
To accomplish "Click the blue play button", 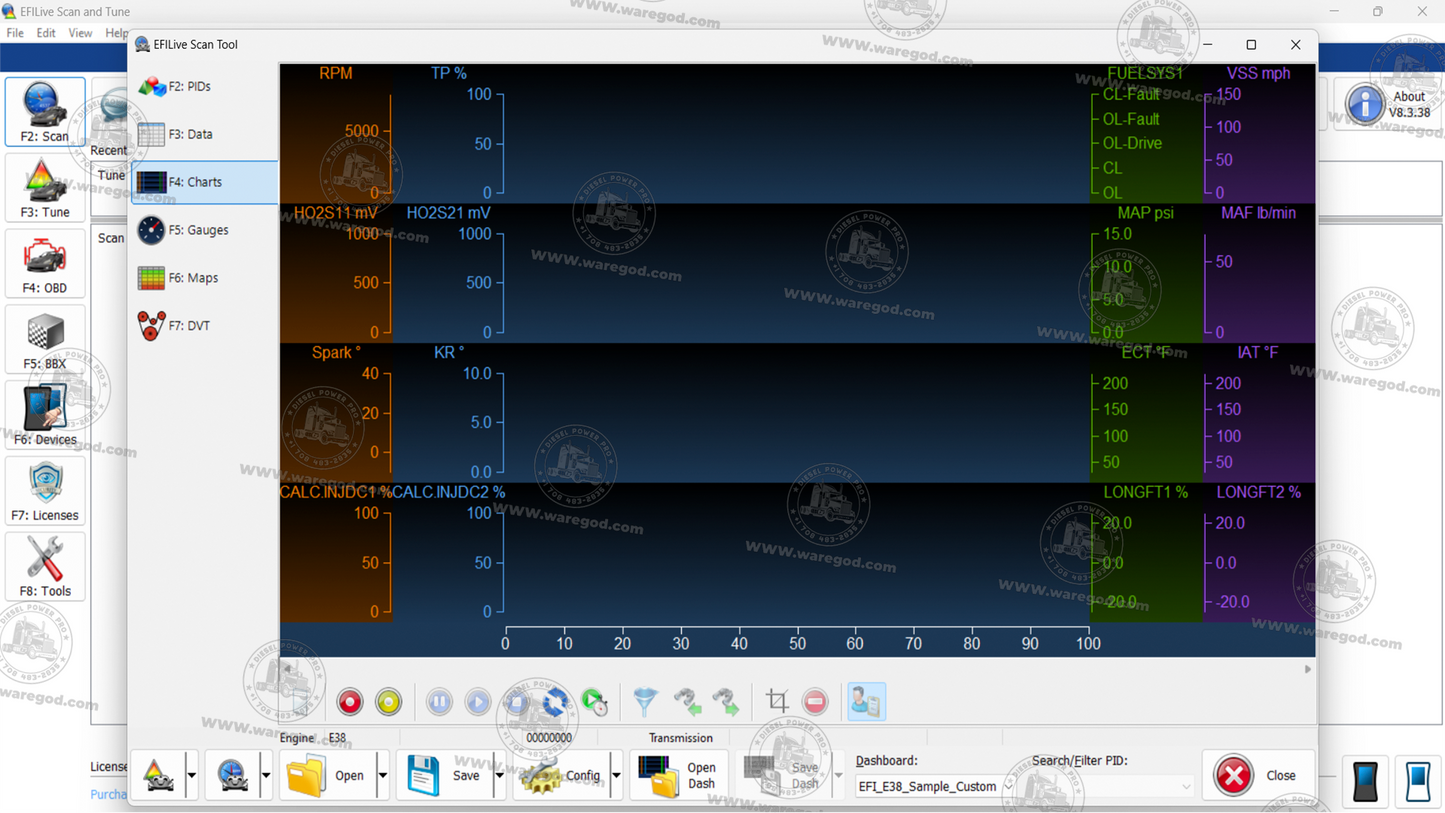I will pyautogui.click(x=478, y=702).
